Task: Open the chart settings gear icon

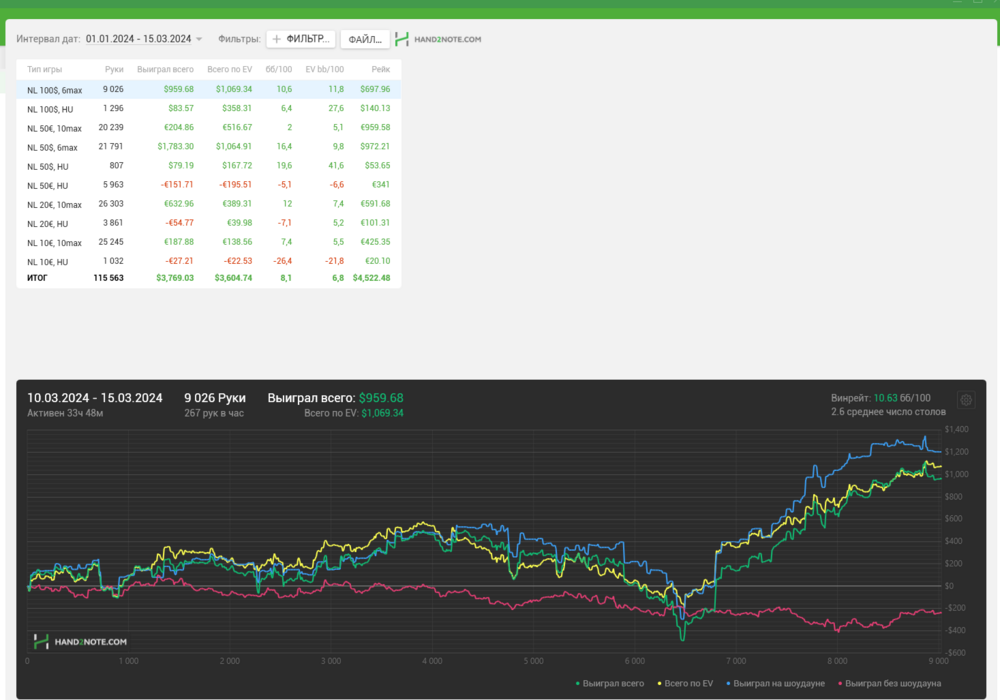Action: (x=966, y=400)
